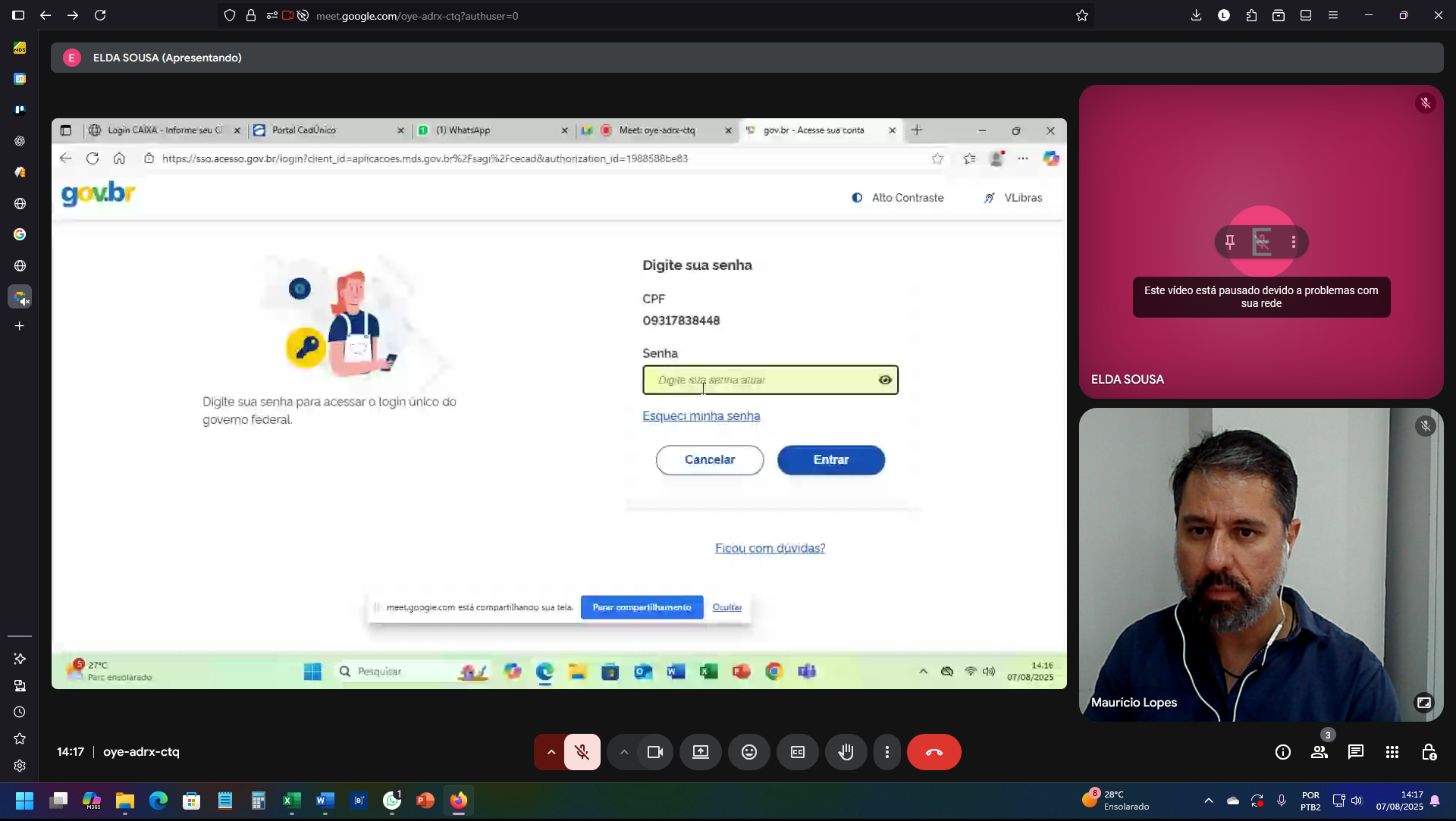1456x821 pixels.
Task: Open the Firefox application menu
Action: point(1332,15)
